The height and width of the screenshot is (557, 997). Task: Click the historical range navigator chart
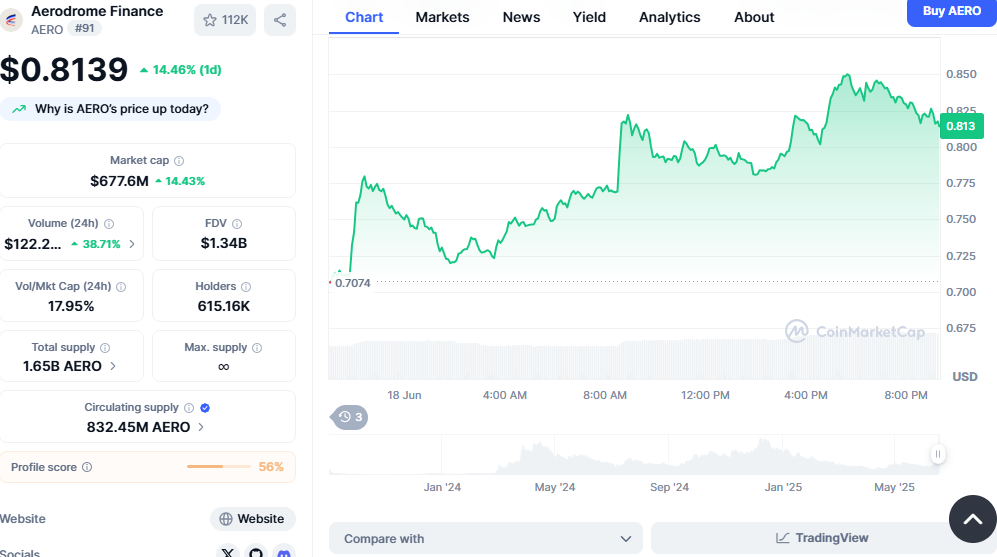pos(633,455)
